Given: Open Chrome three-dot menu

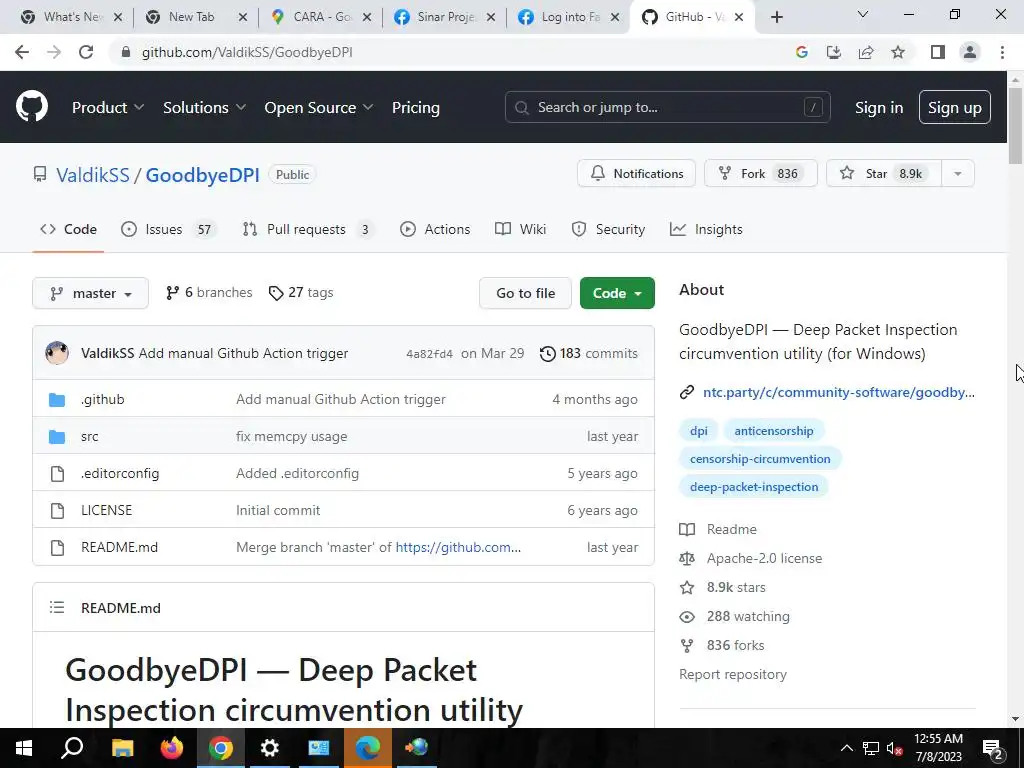Looking at the screenshot, I should pyautogui.click(x=1002, y=52).
